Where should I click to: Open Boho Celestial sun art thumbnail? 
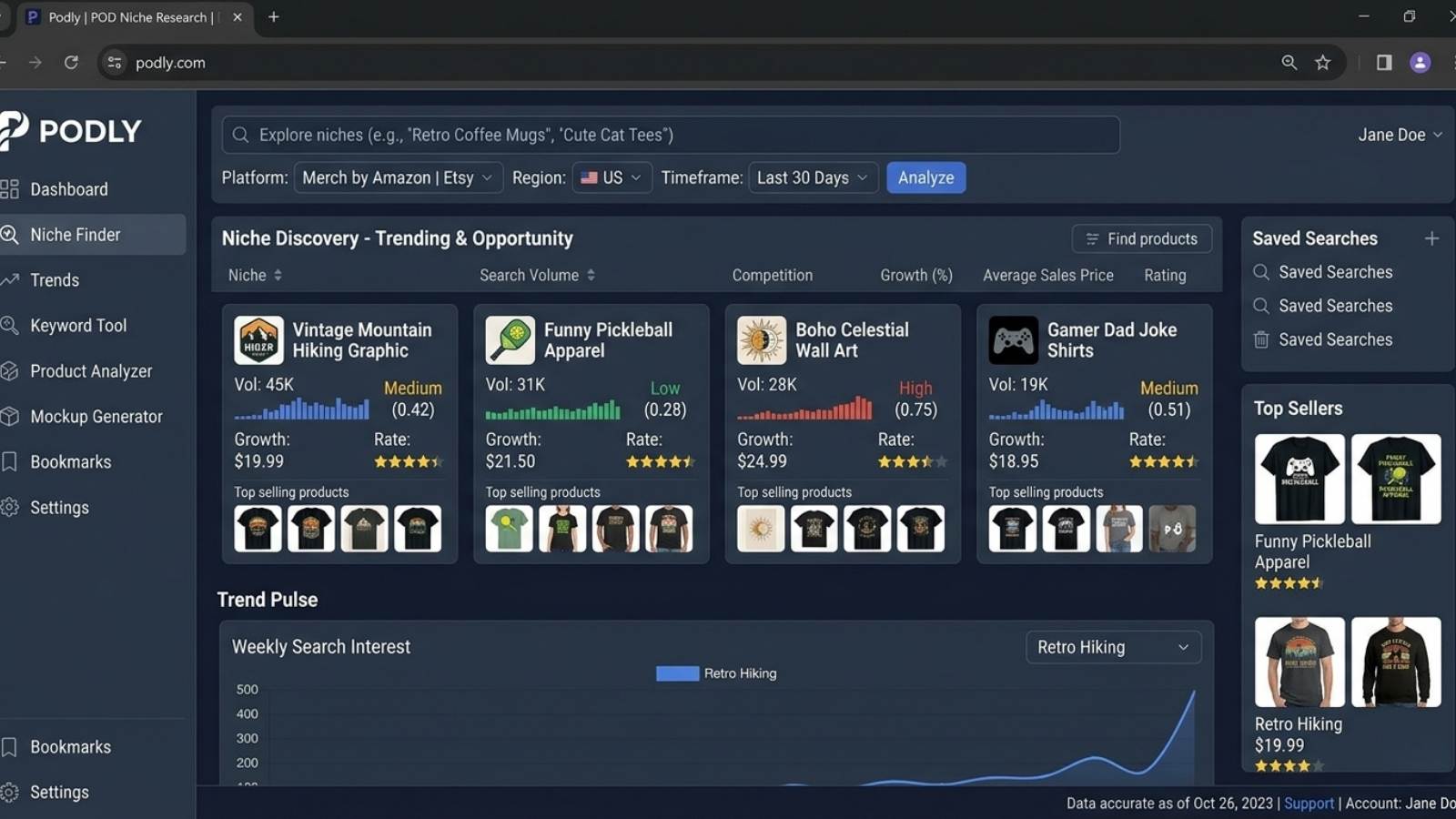click(761, 529)
